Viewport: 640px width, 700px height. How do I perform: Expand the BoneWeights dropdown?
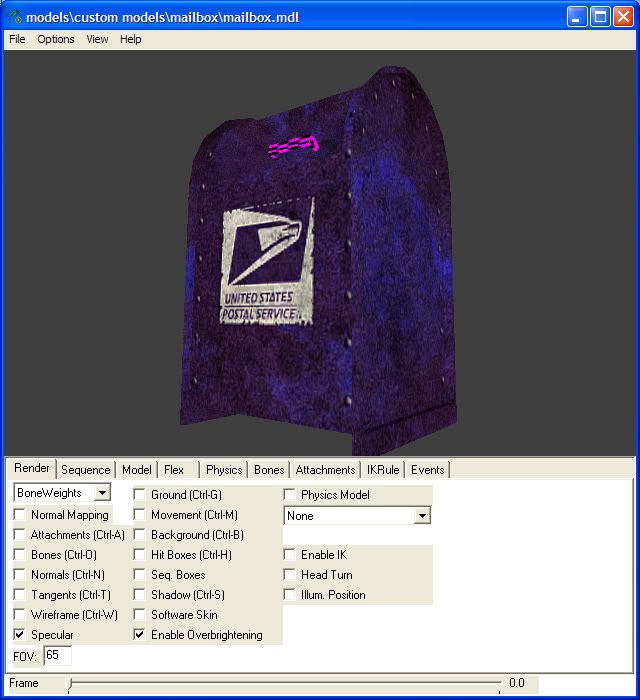pyautogui.click(x=102, y=493)
